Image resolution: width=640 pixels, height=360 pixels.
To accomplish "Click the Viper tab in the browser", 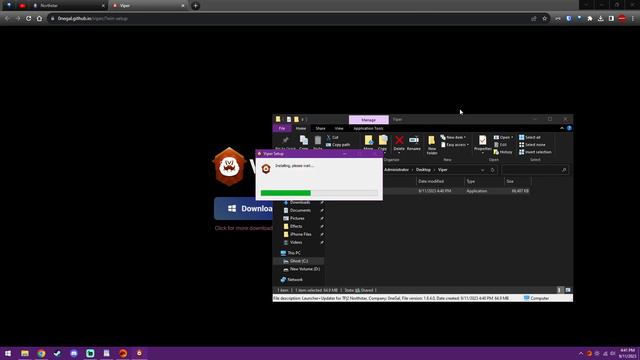I will pyautogui.click(x=148, y=6).
